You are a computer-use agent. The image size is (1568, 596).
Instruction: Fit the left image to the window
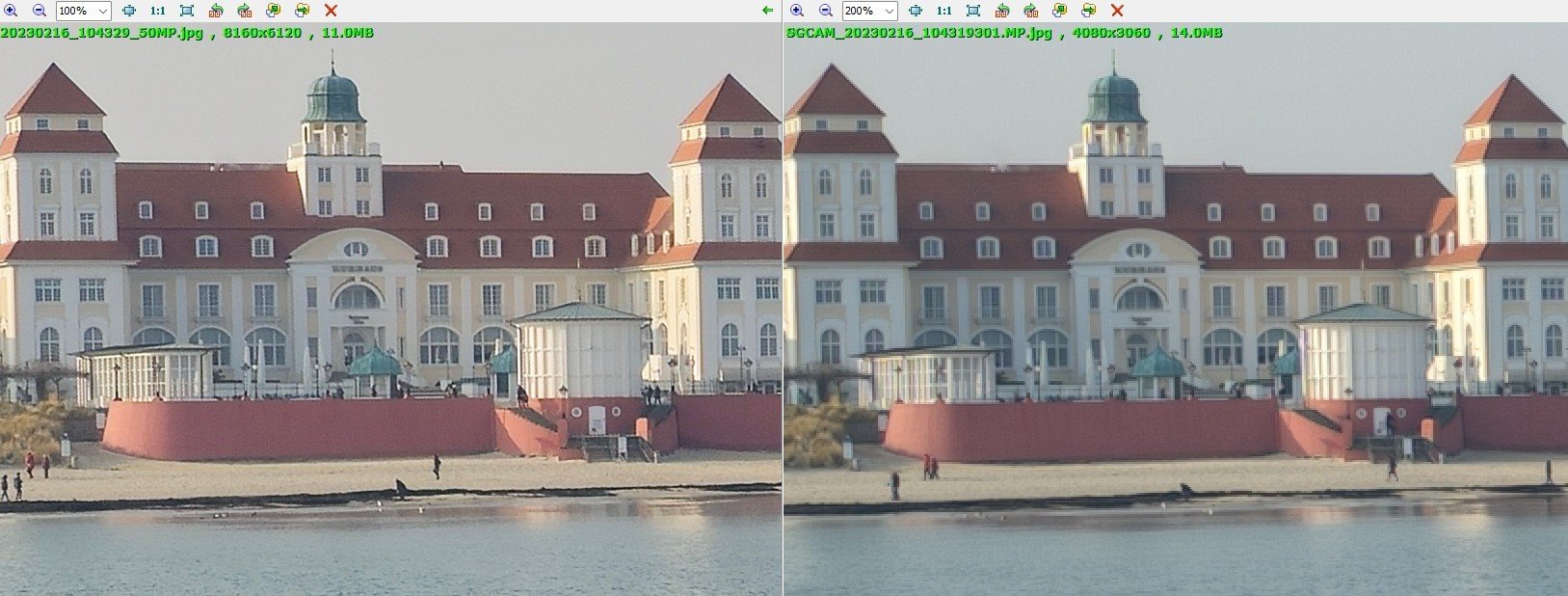(129, 11)
